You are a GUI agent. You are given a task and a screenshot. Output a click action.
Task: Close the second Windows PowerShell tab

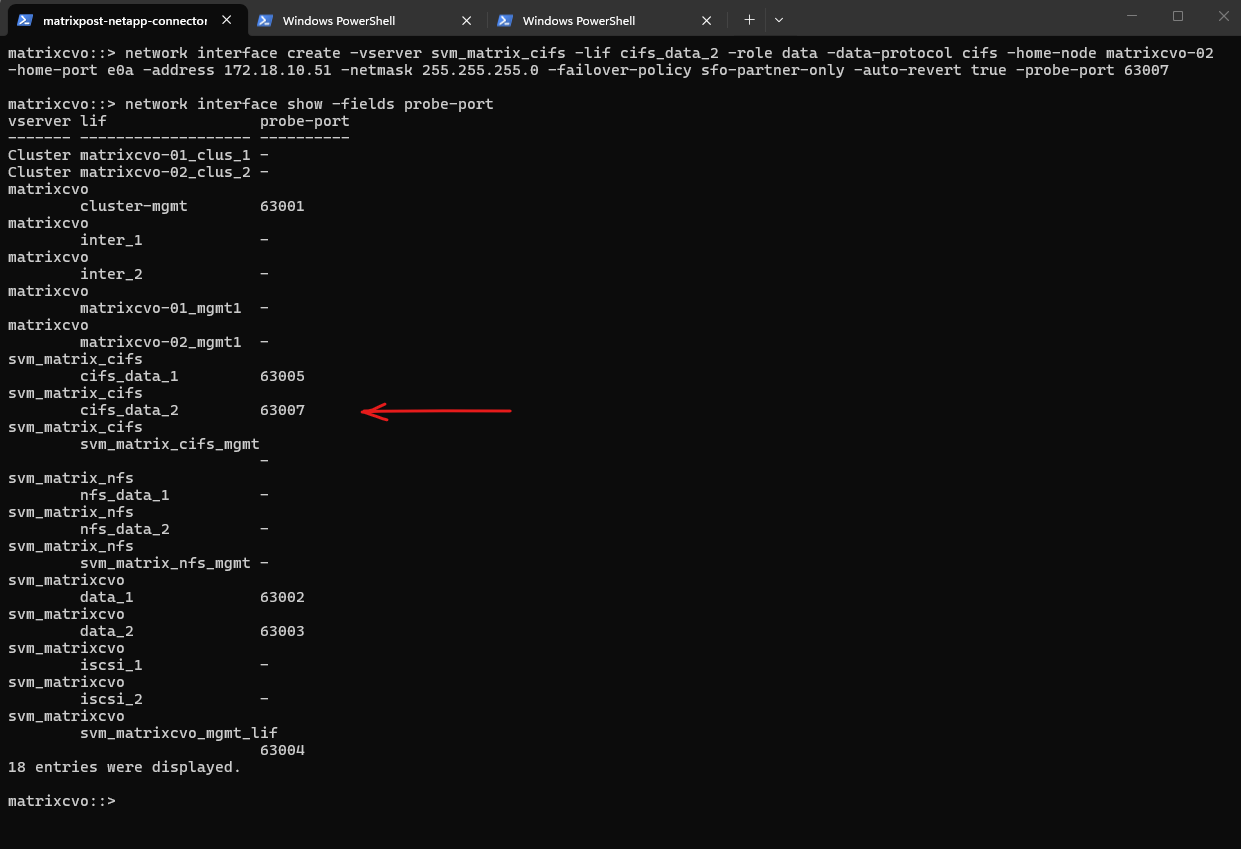tap(467, 20)
